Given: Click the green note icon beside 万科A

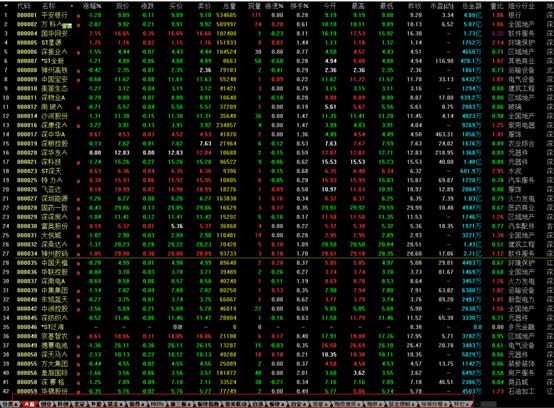Looking at the screenshot, I should coord(67,26).
